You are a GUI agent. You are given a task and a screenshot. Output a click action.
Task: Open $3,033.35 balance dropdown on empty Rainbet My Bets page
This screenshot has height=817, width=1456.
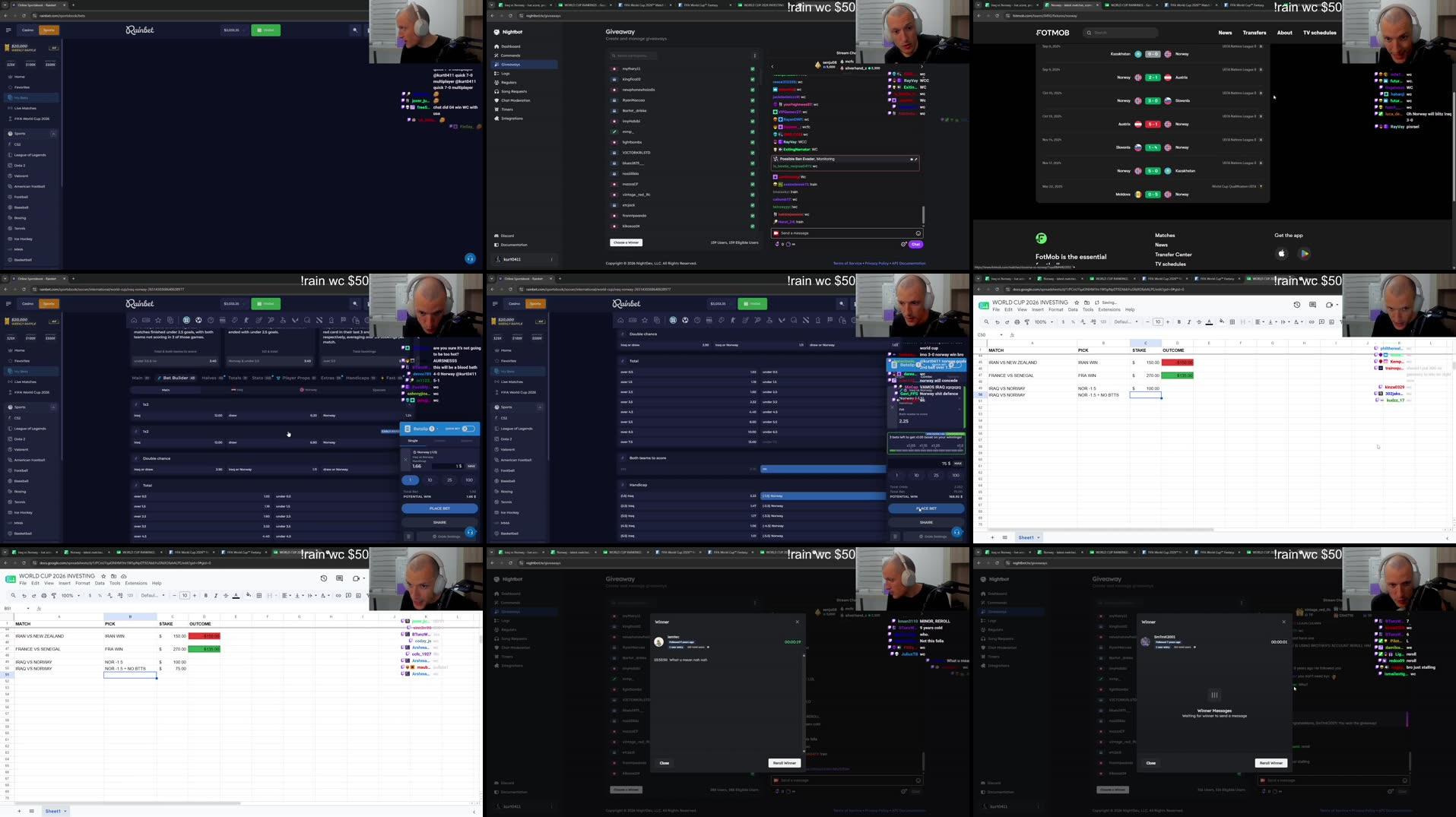[x=233, y=30]
